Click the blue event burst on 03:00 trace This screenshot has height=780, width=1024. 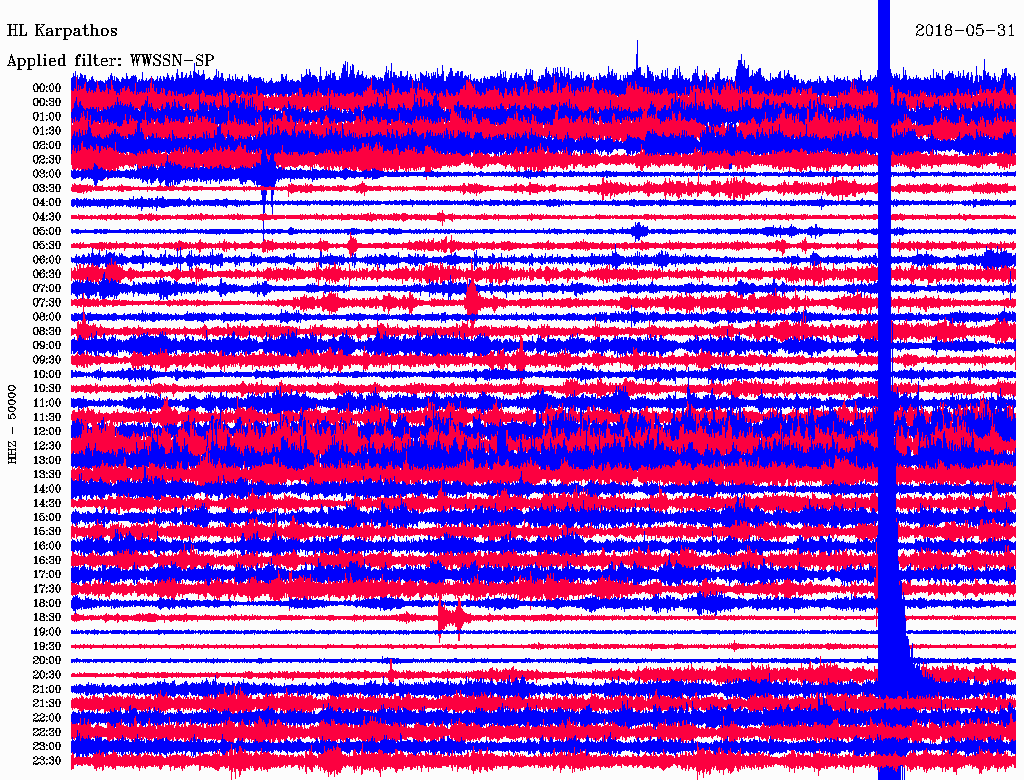(265, 173)
